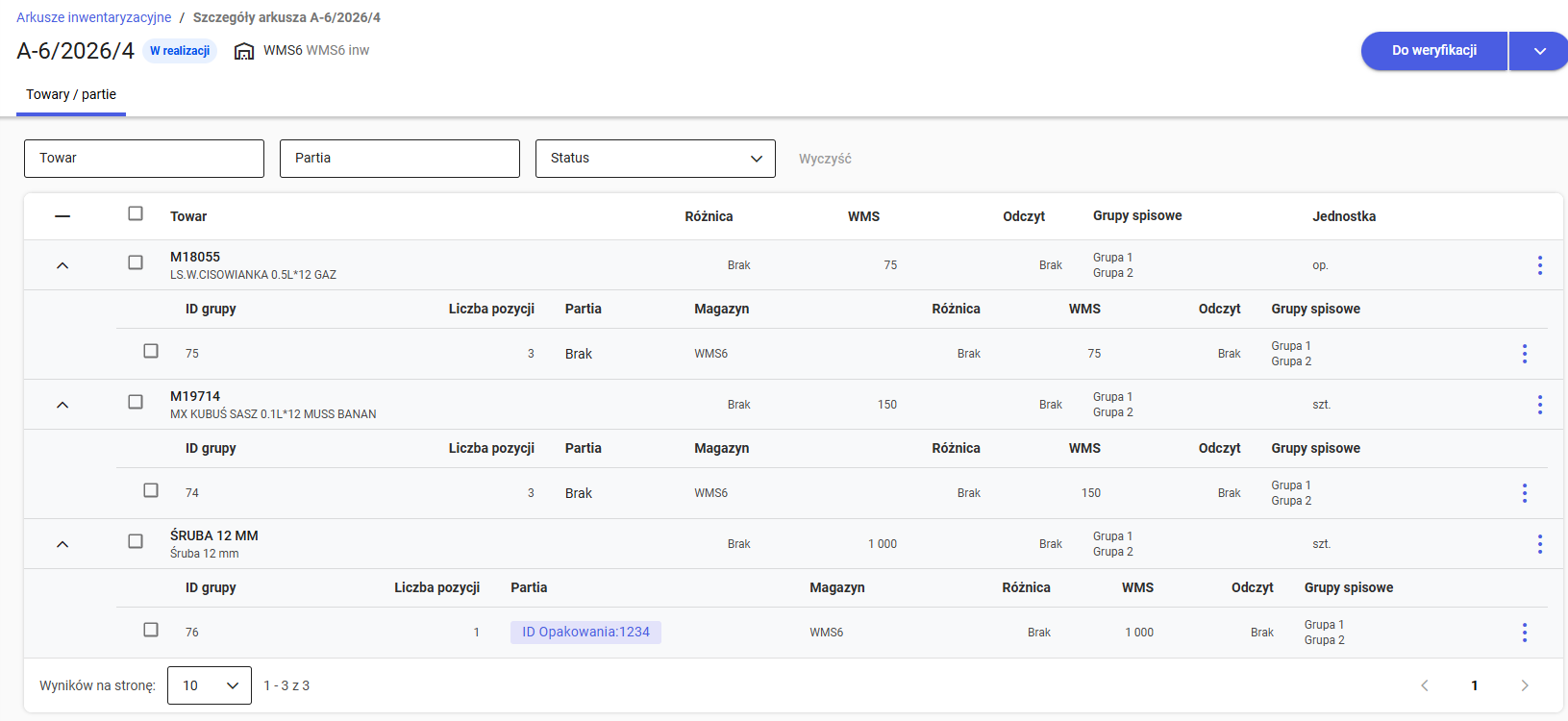Click the Towar filter input field

coord(144,159)
